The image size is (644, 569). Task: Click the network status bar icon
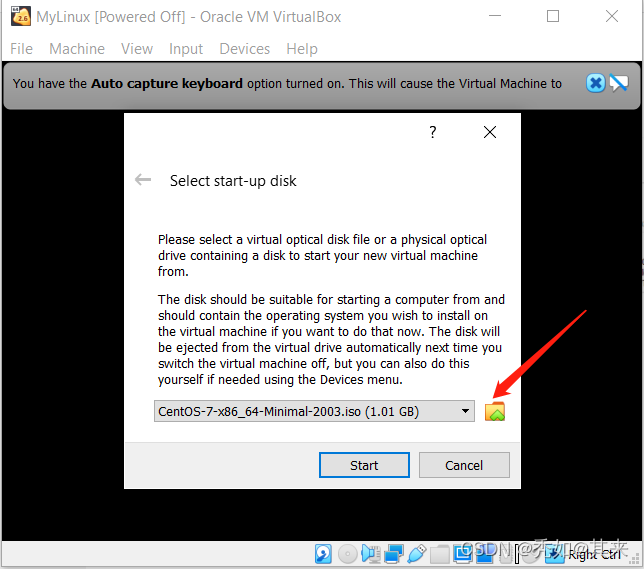[394, 554]
